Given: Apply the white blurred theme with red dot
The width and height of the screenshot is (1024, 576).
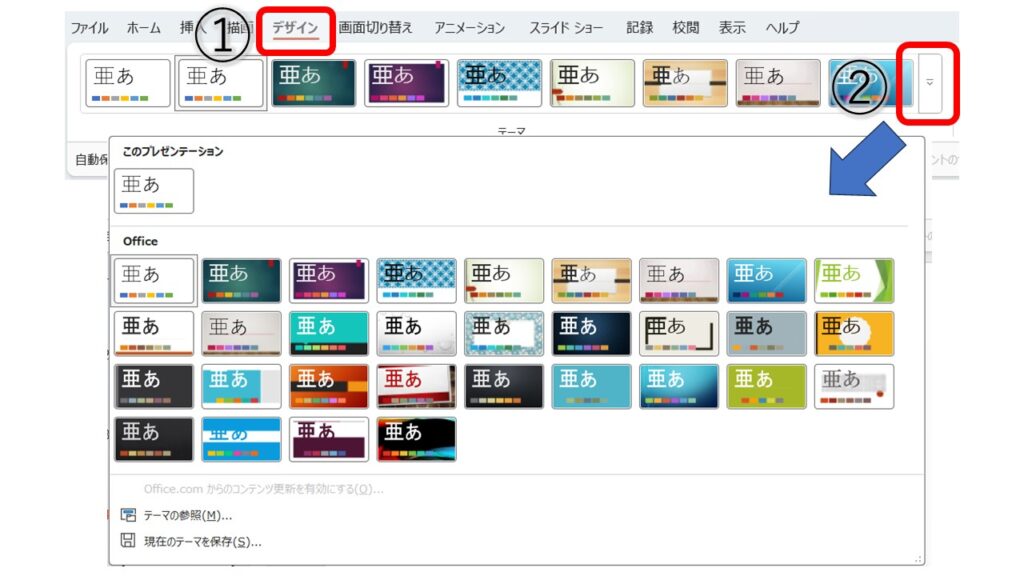Looking at the screenshot, I should 854,387.
